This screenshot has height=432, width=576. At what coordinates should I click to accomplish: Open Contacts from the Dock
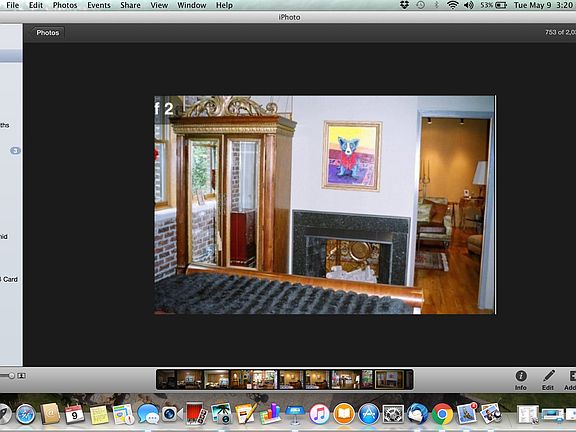50,414
